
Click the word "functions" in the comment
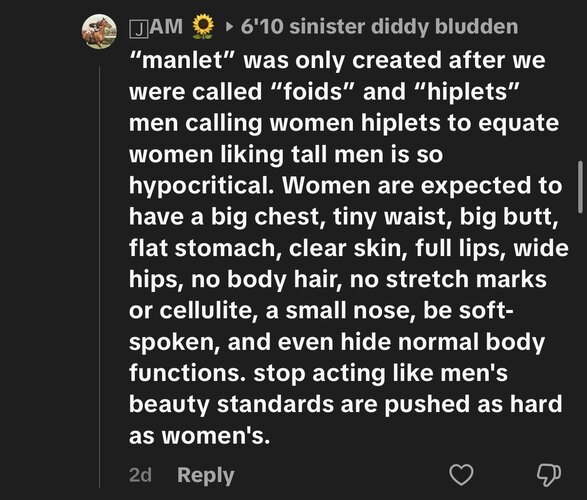188,374
